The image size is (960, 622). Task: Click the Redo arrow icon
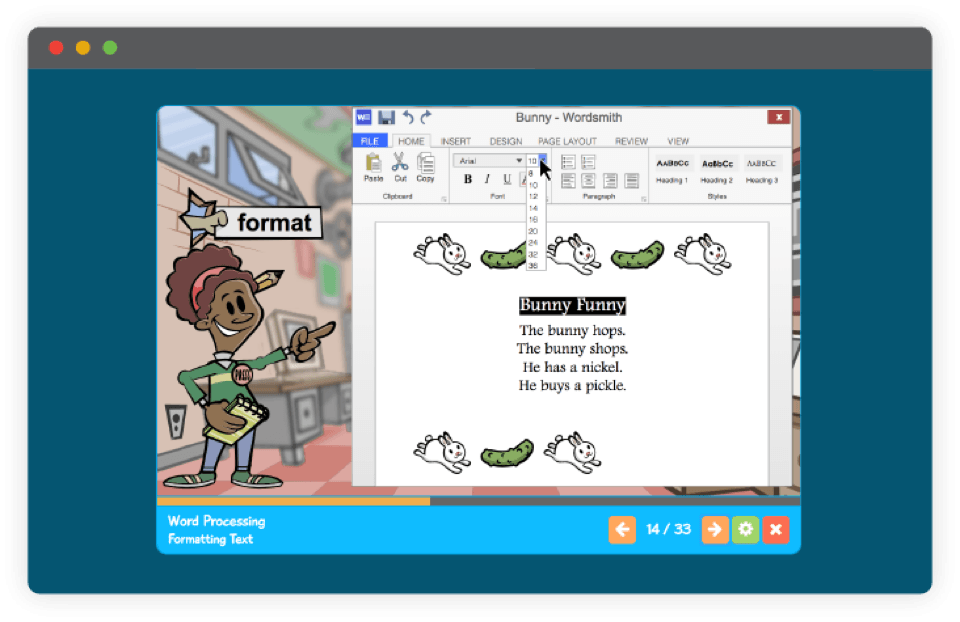(426, 117)
